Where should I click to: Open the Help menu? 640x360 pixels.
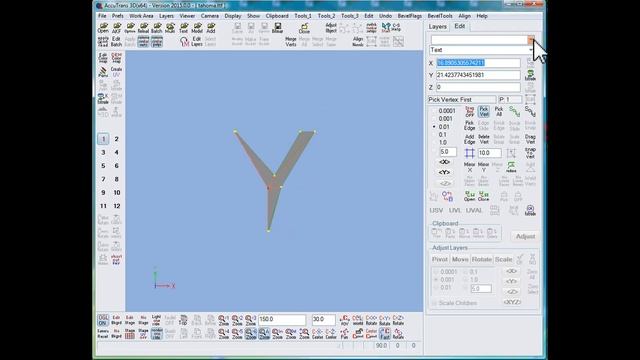(x=482, y=16)
